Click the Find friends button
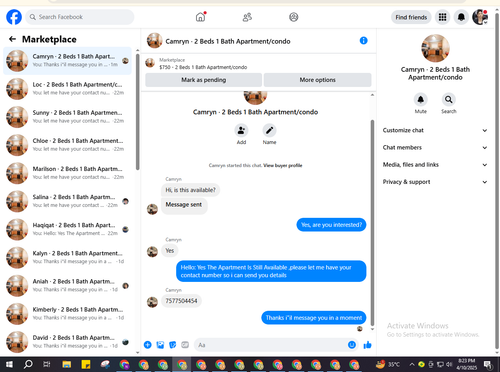 [x=411, y=17]
